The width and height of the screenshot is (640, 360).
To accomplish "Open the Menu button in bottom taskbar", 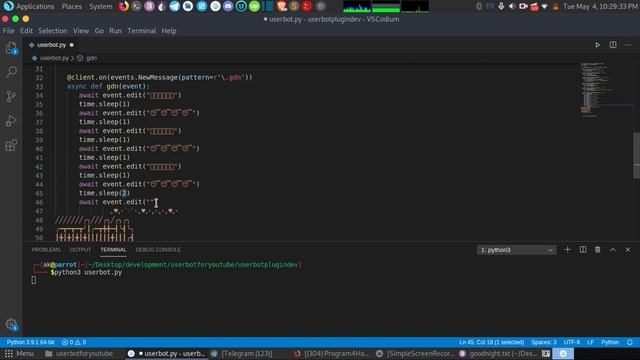I will pos(19,354).
